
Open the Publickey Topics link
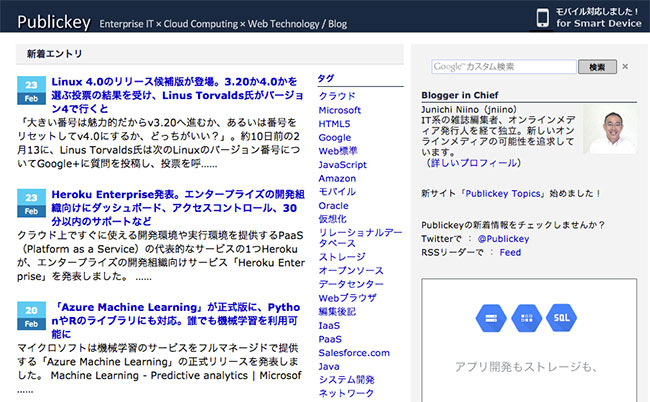coord(503,194)
